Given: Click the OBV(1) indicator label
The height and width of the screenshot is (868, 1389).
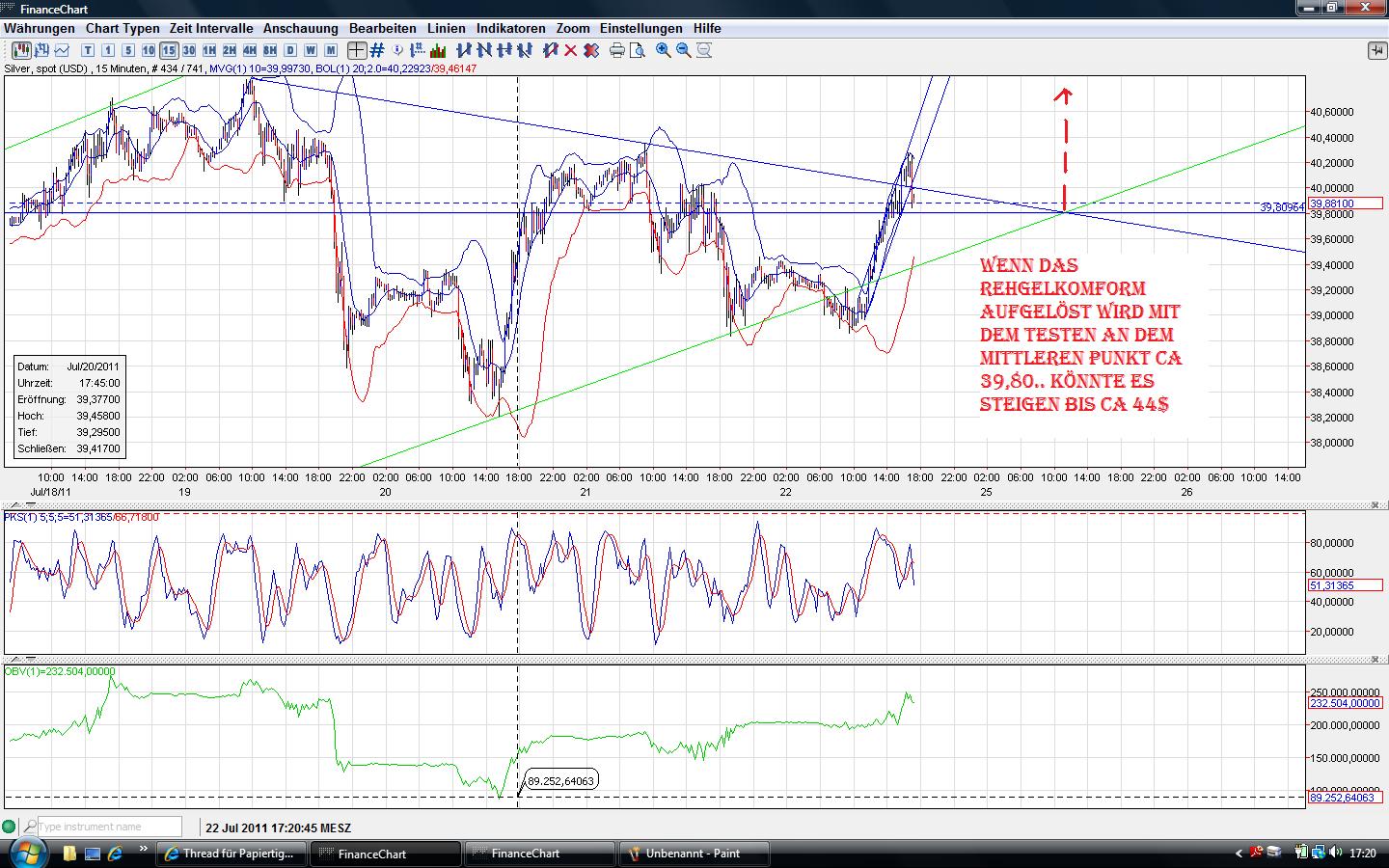Looking at the screenshot, I should [60, 671].
